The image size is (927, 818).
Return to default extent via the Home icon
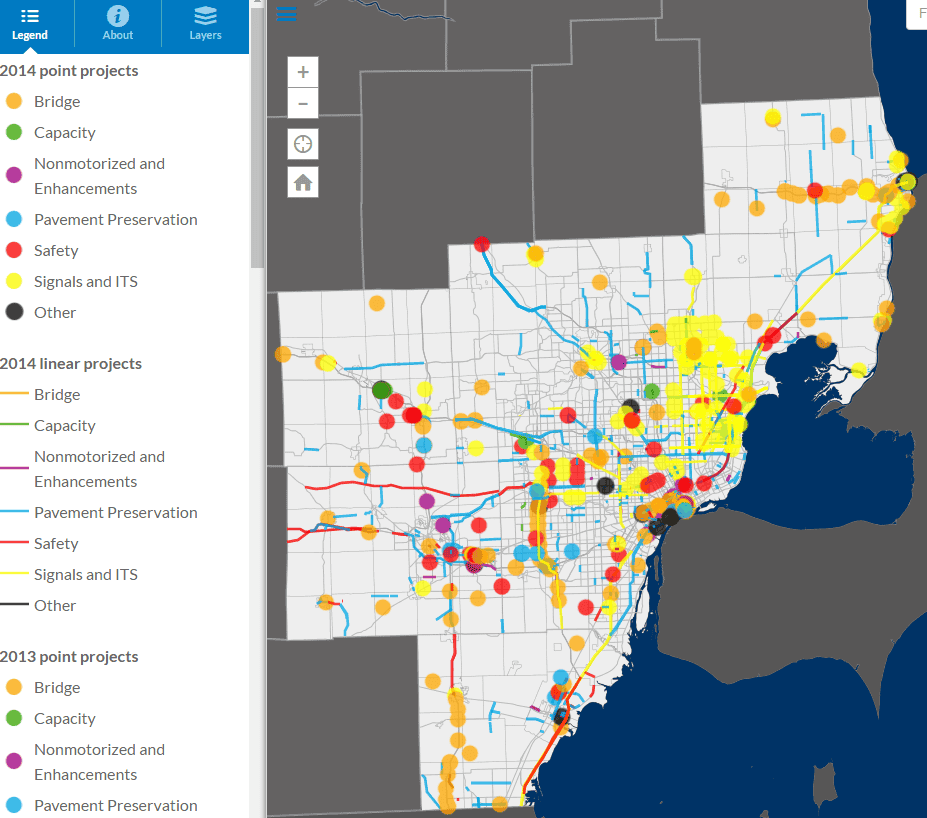pyautogui.click(x=302, y=182)
